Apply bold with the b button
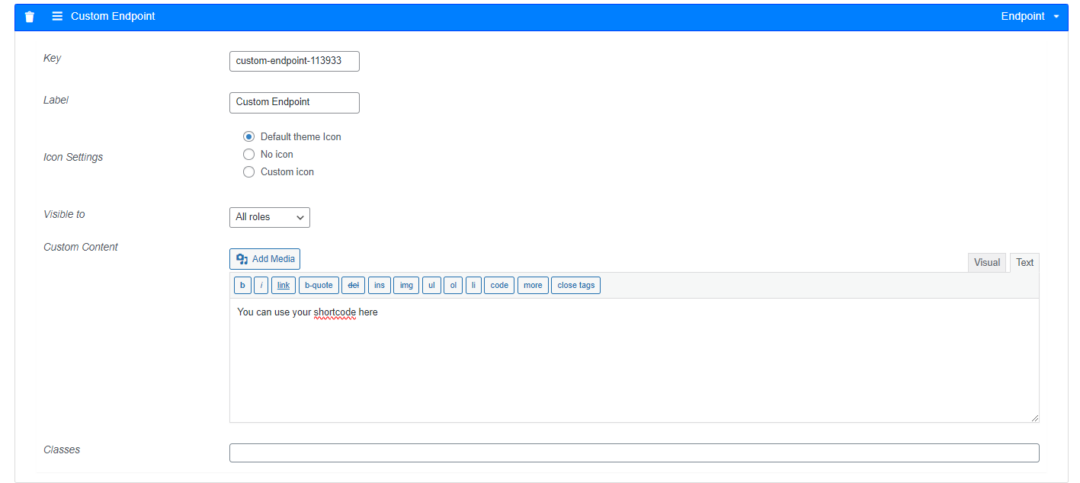1080x483 pixels. point(242,285)
